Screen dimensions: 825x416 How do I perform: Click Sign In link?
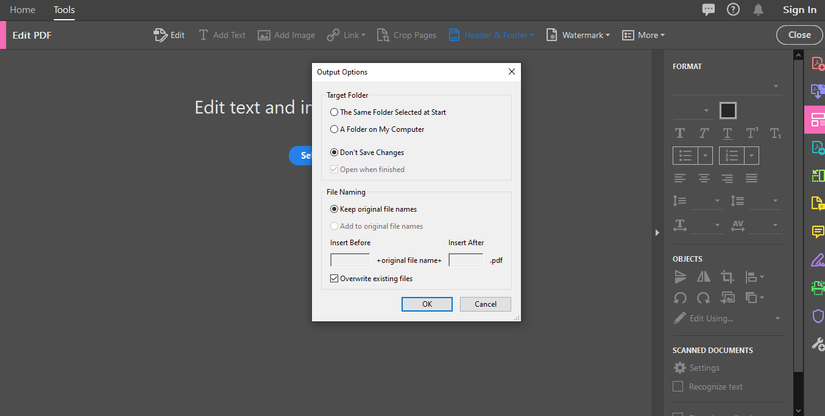[x=799, y=9]
